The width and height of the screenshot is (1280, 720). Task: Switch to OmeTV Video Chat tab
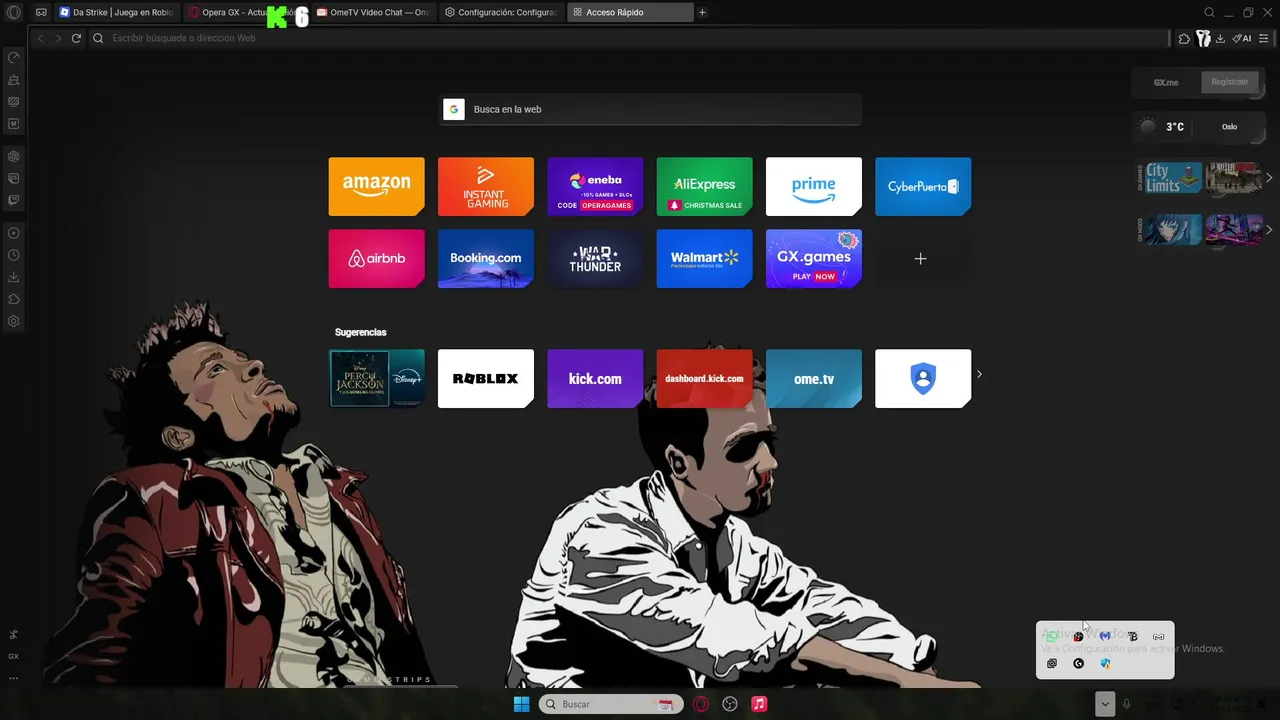tap(374, 12)
